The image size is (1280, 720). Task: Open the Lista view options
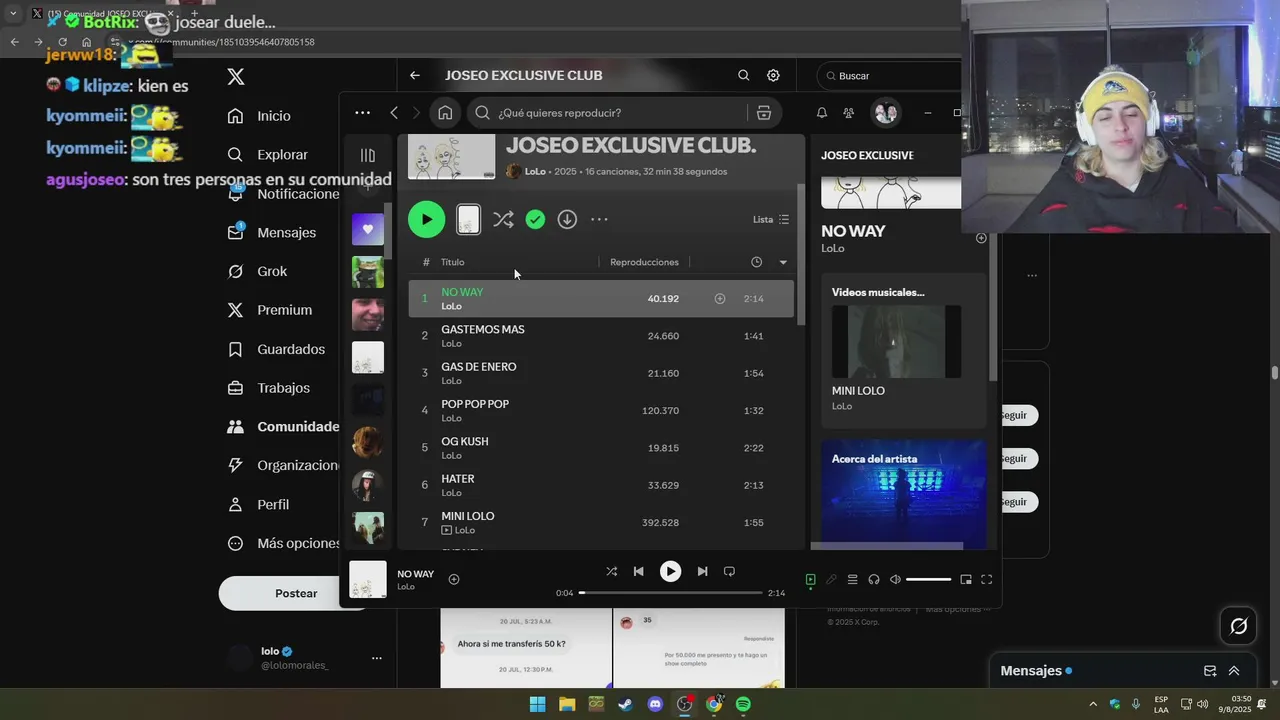coord(771,219)
